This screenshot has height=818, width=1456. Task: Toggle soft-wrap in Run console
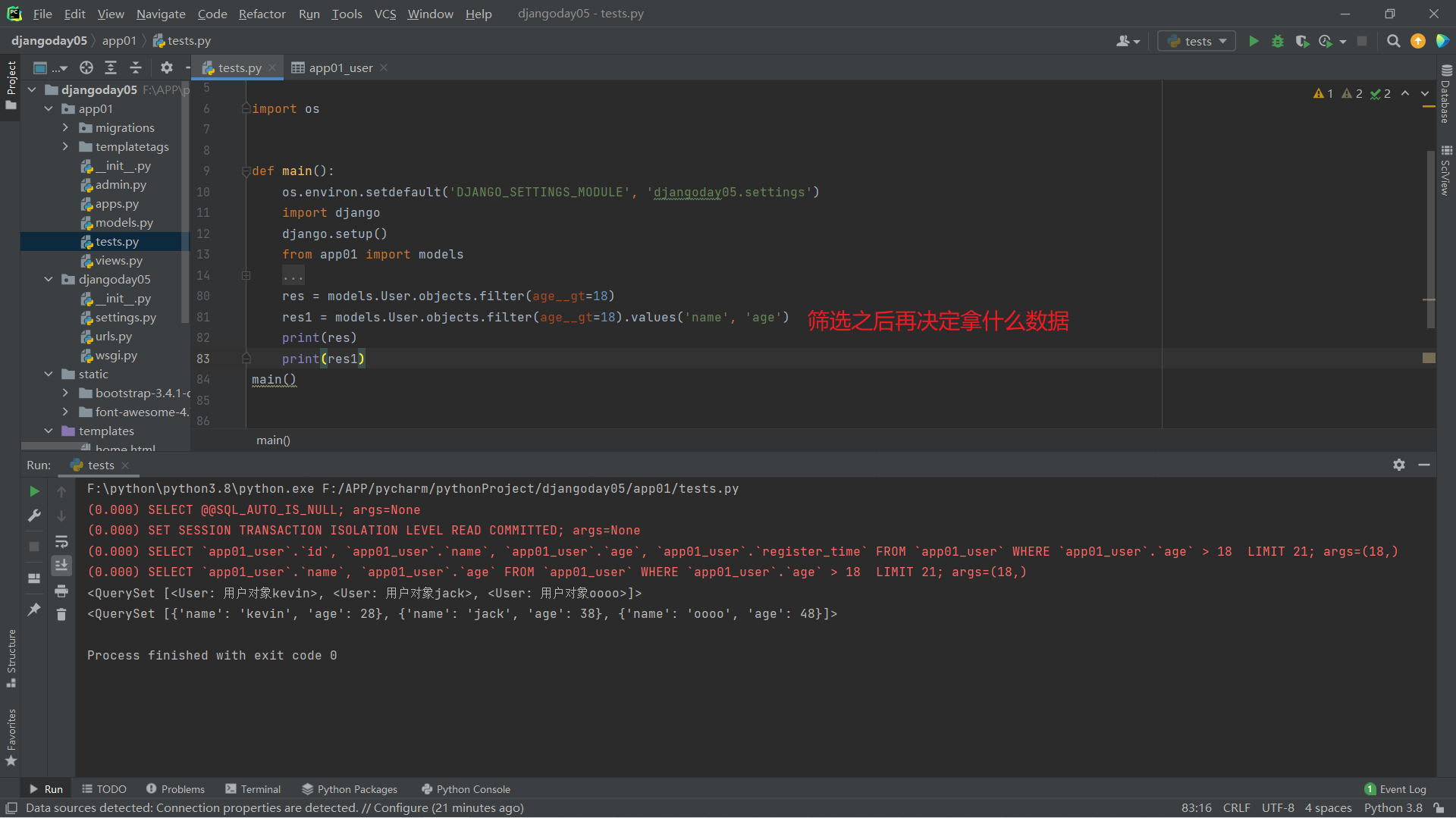[61, 541]
